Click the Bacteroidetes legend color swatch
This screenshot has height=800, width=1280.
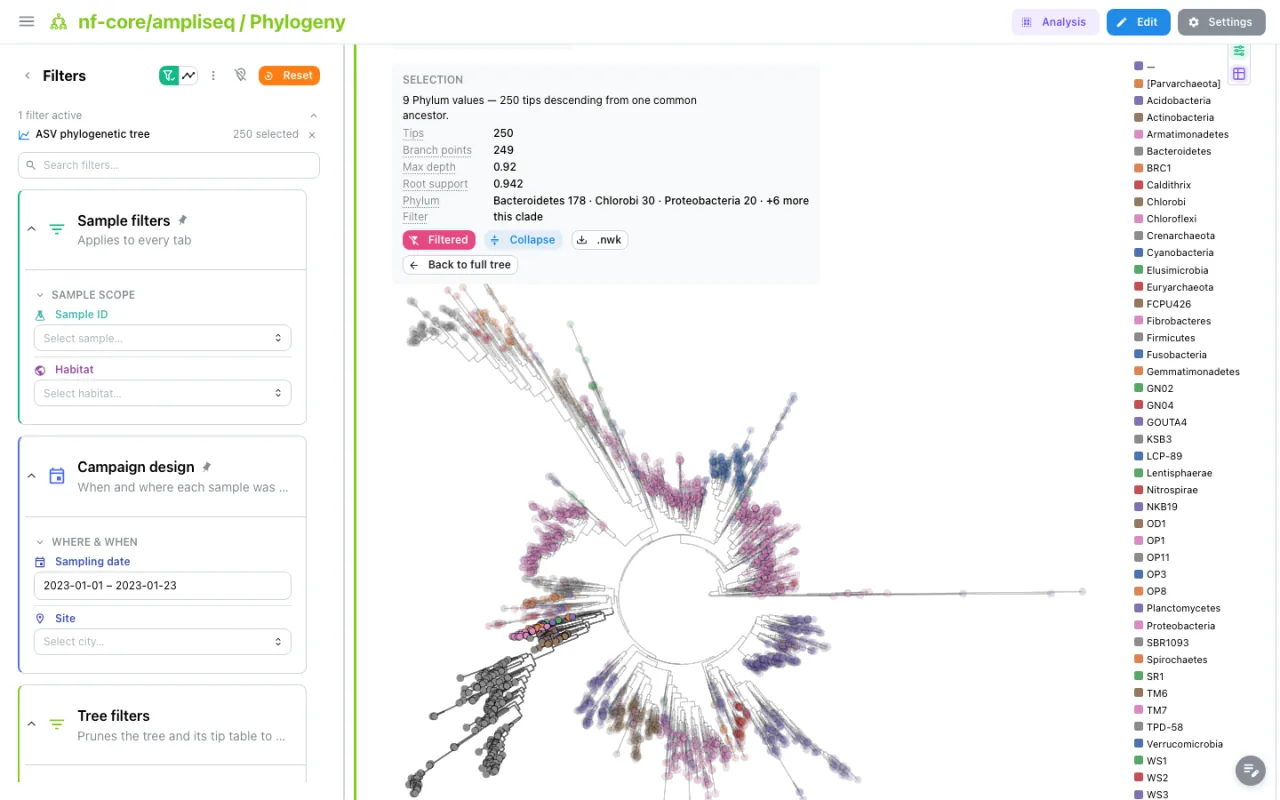coord(1138,151)
